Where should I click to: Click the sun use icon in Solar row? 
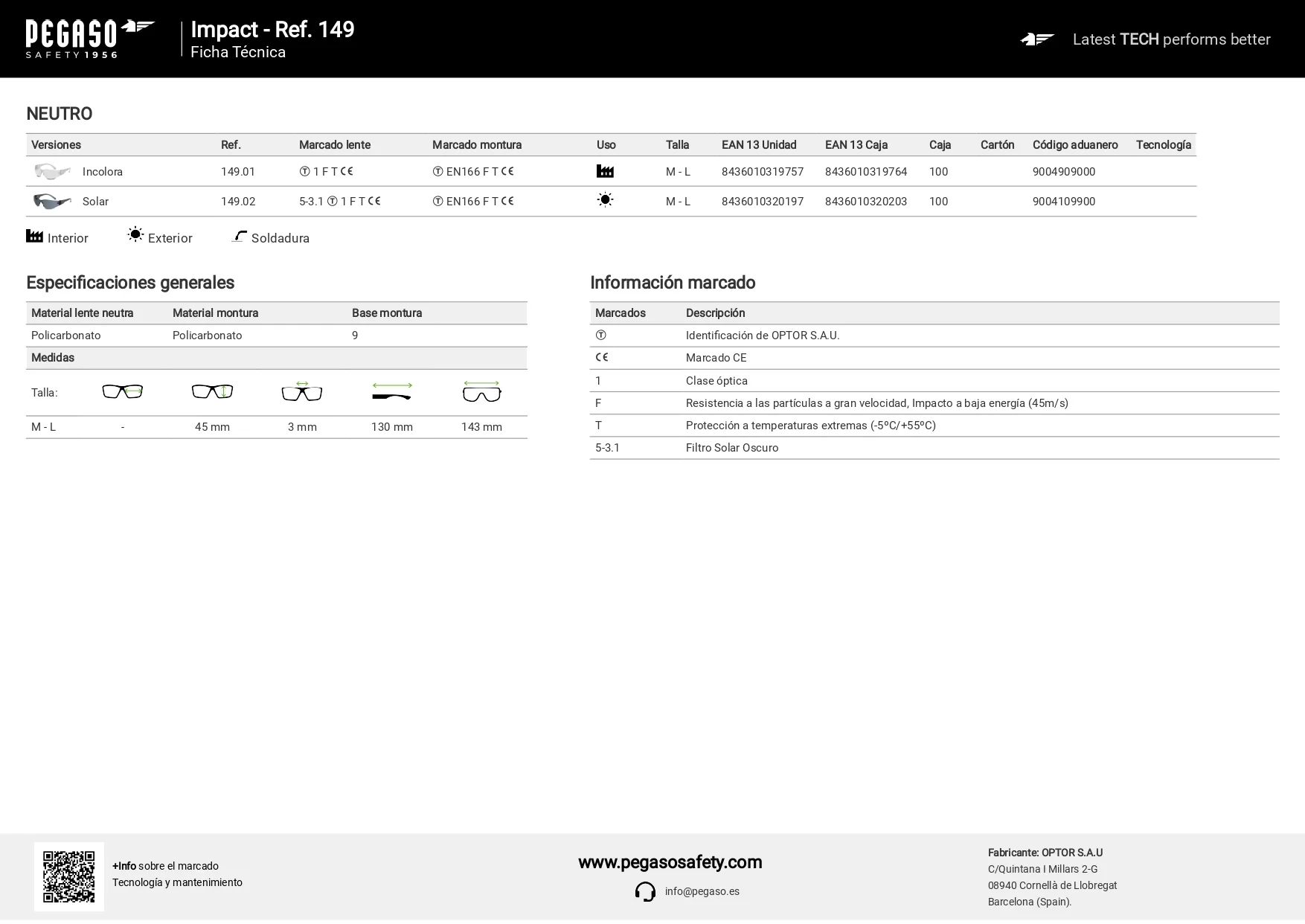coord(605,200)
